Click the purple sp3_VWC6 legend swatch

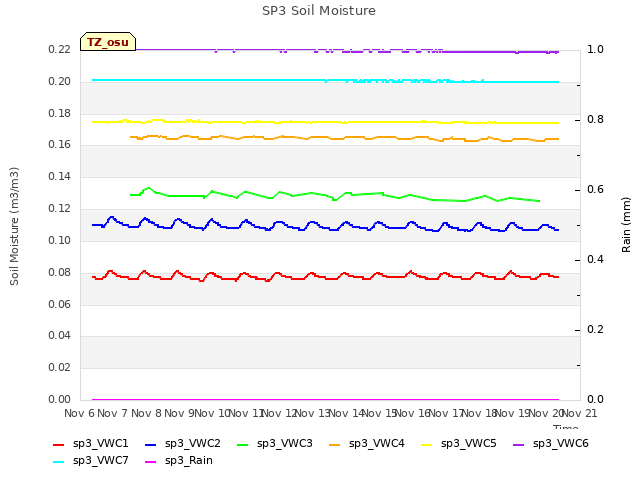click(x=519, y=444)
